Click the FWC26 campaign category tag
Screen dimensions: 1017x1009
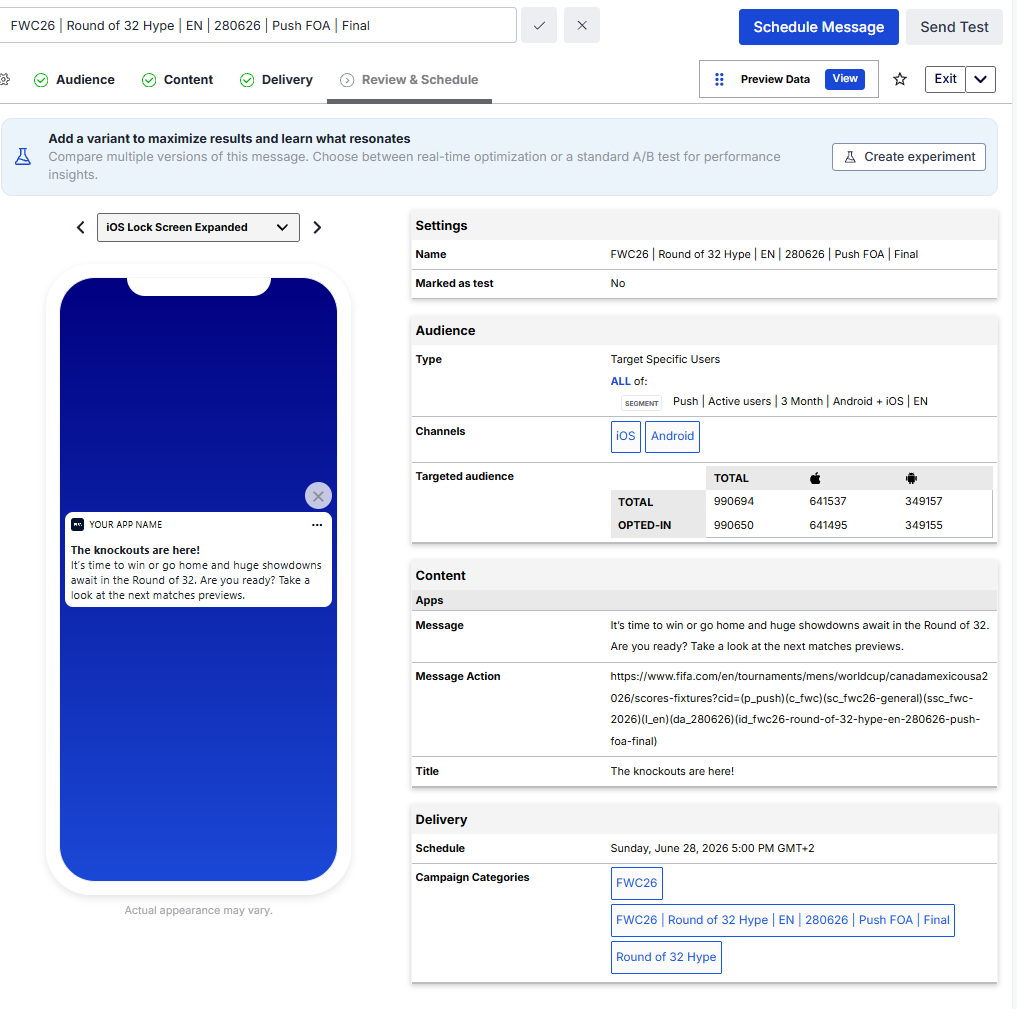[x=636, y=883]
